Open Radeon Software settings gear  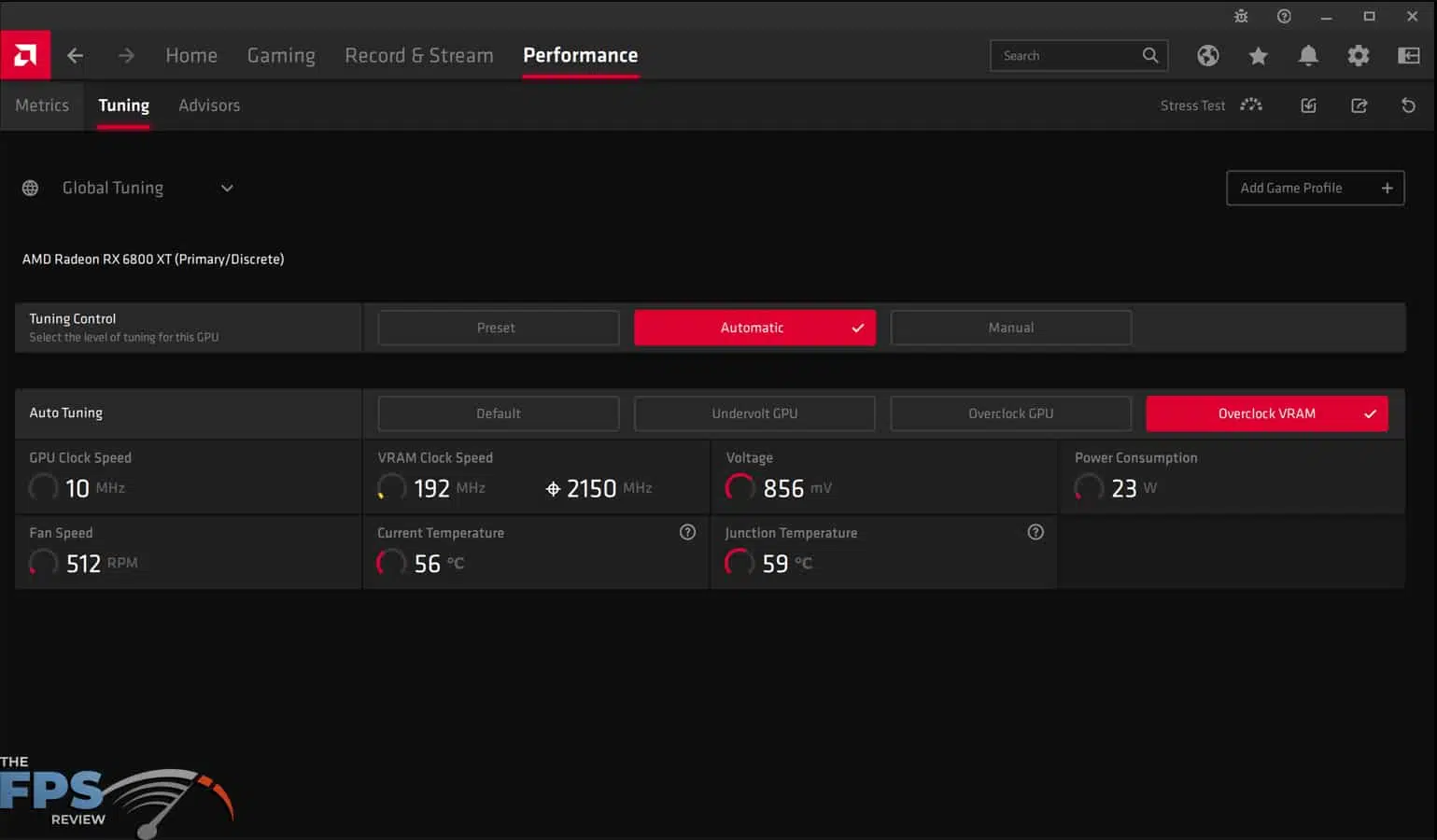(x=1359, y=55)
